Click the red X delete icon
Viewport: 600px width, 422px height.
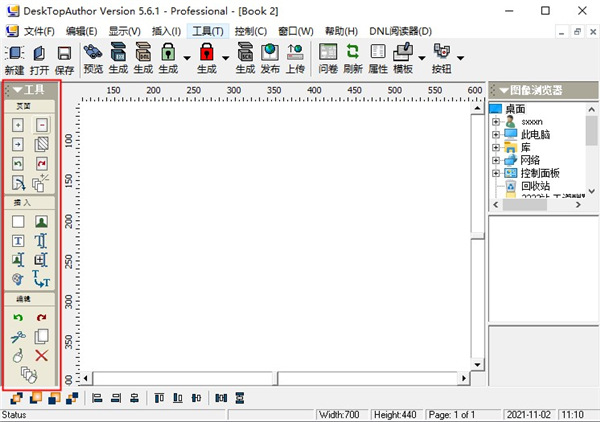click(x=41, y=355)
